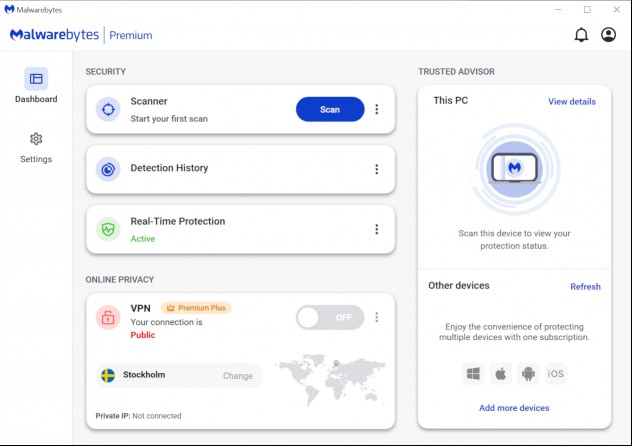Click Private IP: Not connected text
The height and width of the screenshot is (446, 632).
(138, 416)
